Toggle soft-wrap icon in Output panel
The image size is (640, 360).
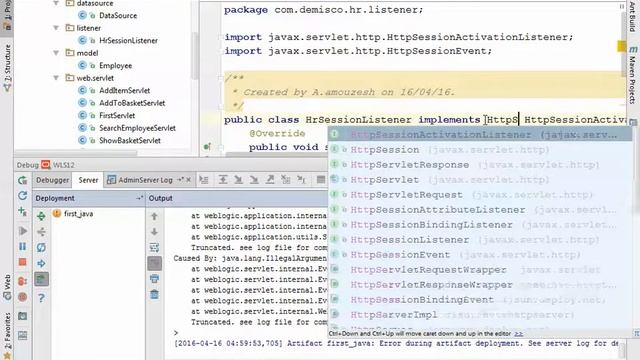pos(154,247)
